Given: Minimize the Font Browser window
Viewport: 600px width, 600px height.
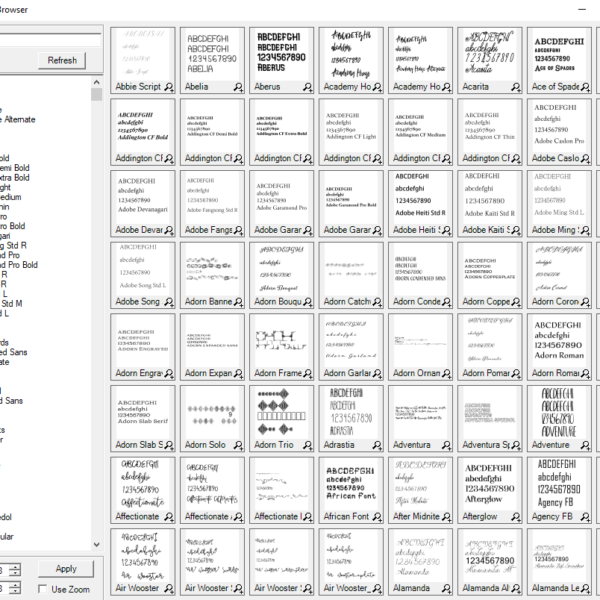Looking at the screenshot, I should tap(582, 10).
